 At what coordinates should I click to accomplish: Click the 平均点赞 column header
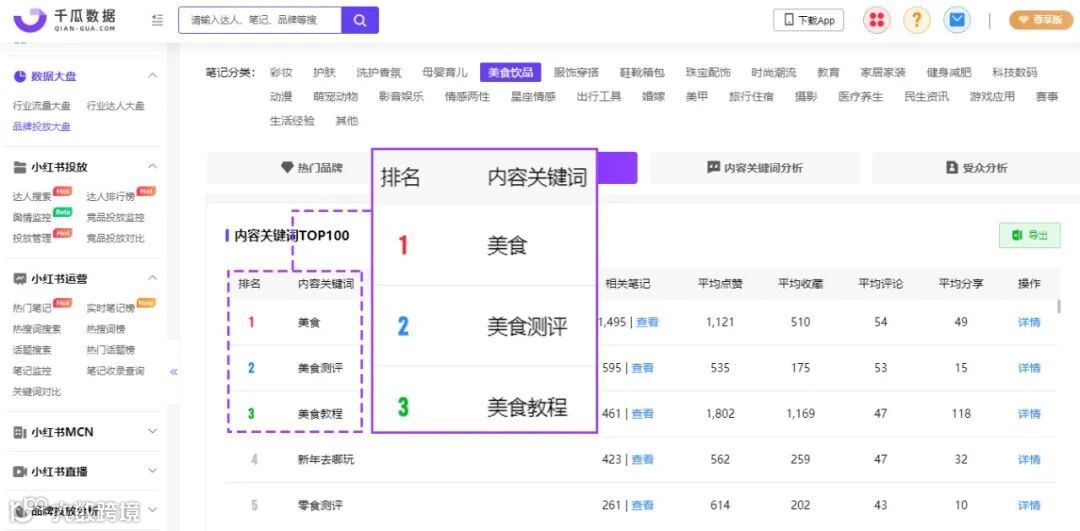720,284
